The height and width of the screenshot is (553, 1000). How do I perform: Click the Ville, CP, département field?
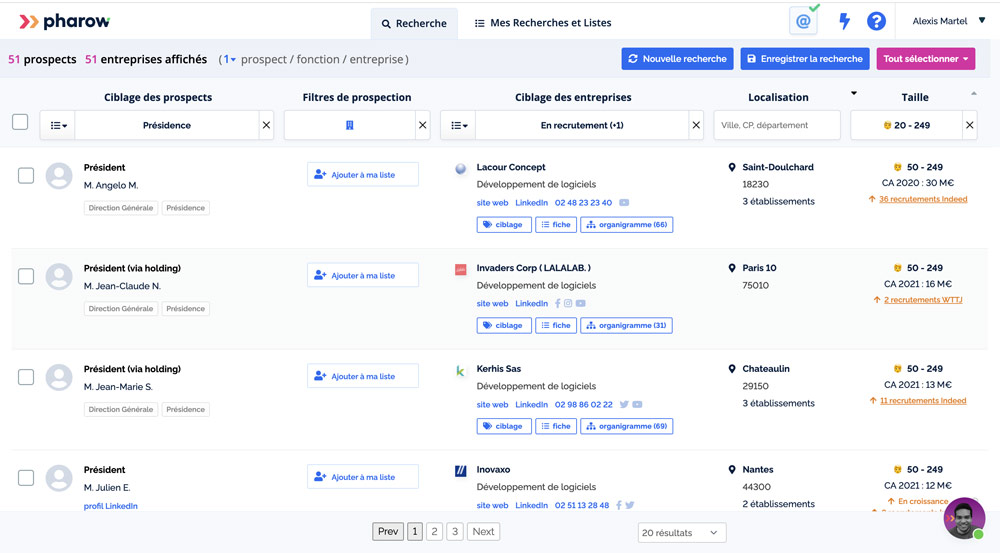777,125
